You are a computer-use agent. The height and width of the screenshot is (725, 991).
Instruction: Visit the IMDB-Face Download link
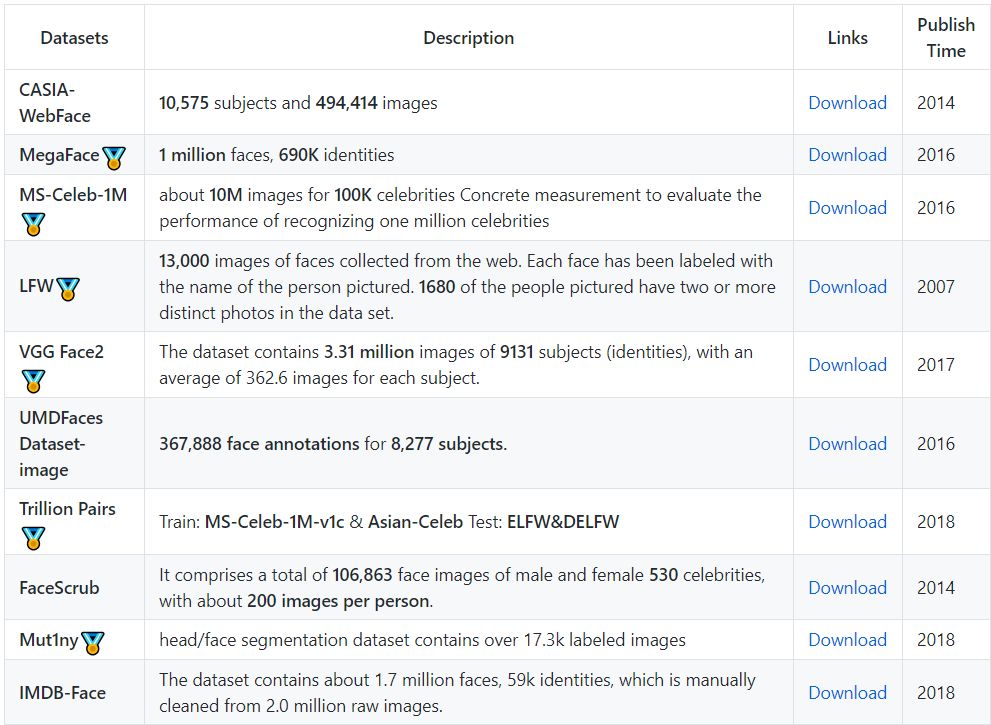848,692
